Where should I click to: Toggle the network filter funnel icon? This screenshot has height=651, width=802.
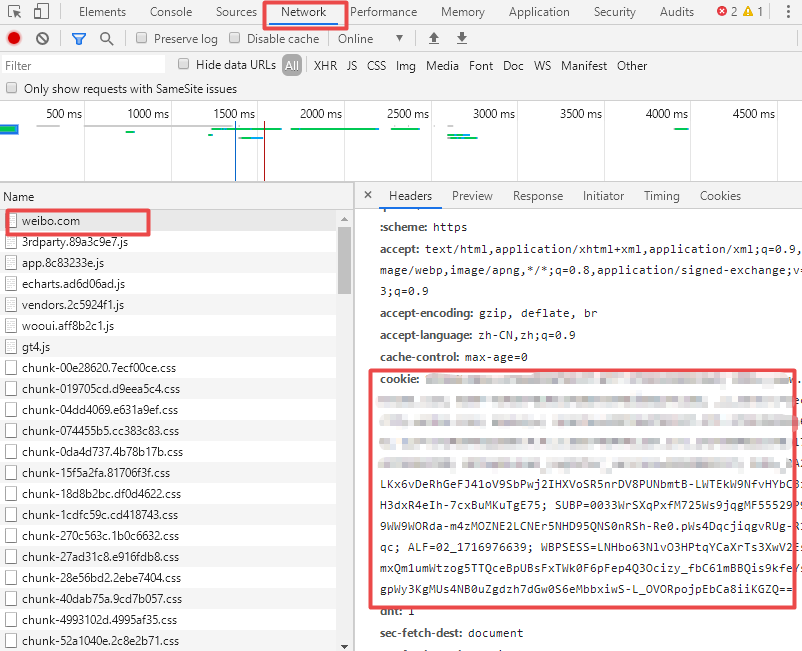coord(79,39)
